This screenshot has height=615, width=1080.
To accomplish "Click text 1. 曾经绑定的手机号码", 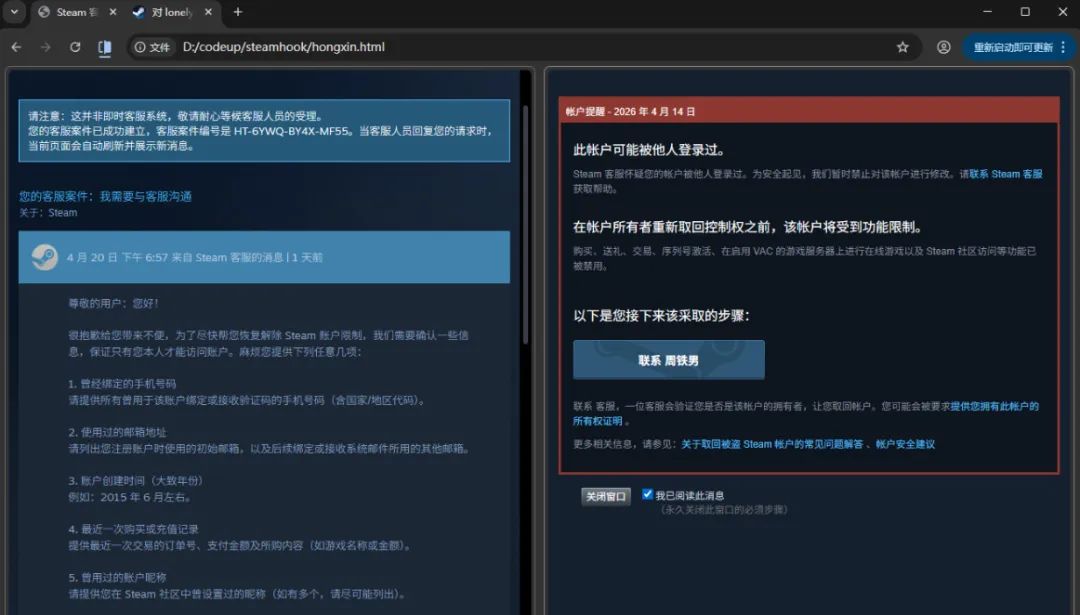I will (x=122, y=384).
